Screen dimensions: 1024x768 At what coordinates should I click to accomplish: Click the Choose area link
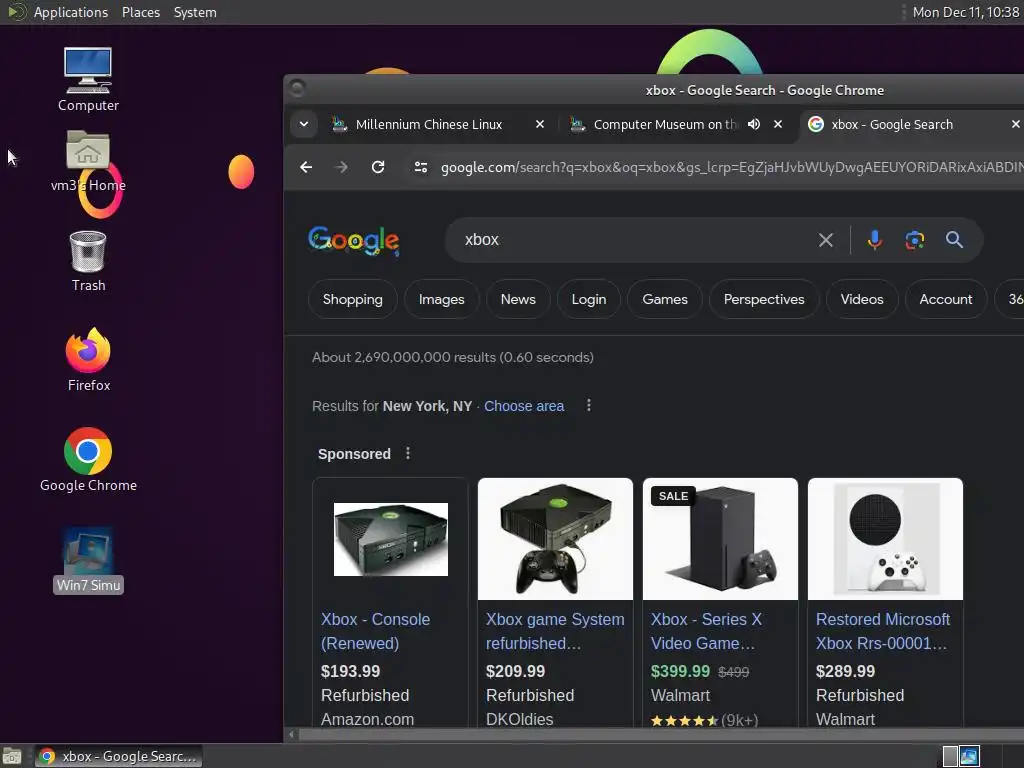pyautogui.click(x=524, y=406)
